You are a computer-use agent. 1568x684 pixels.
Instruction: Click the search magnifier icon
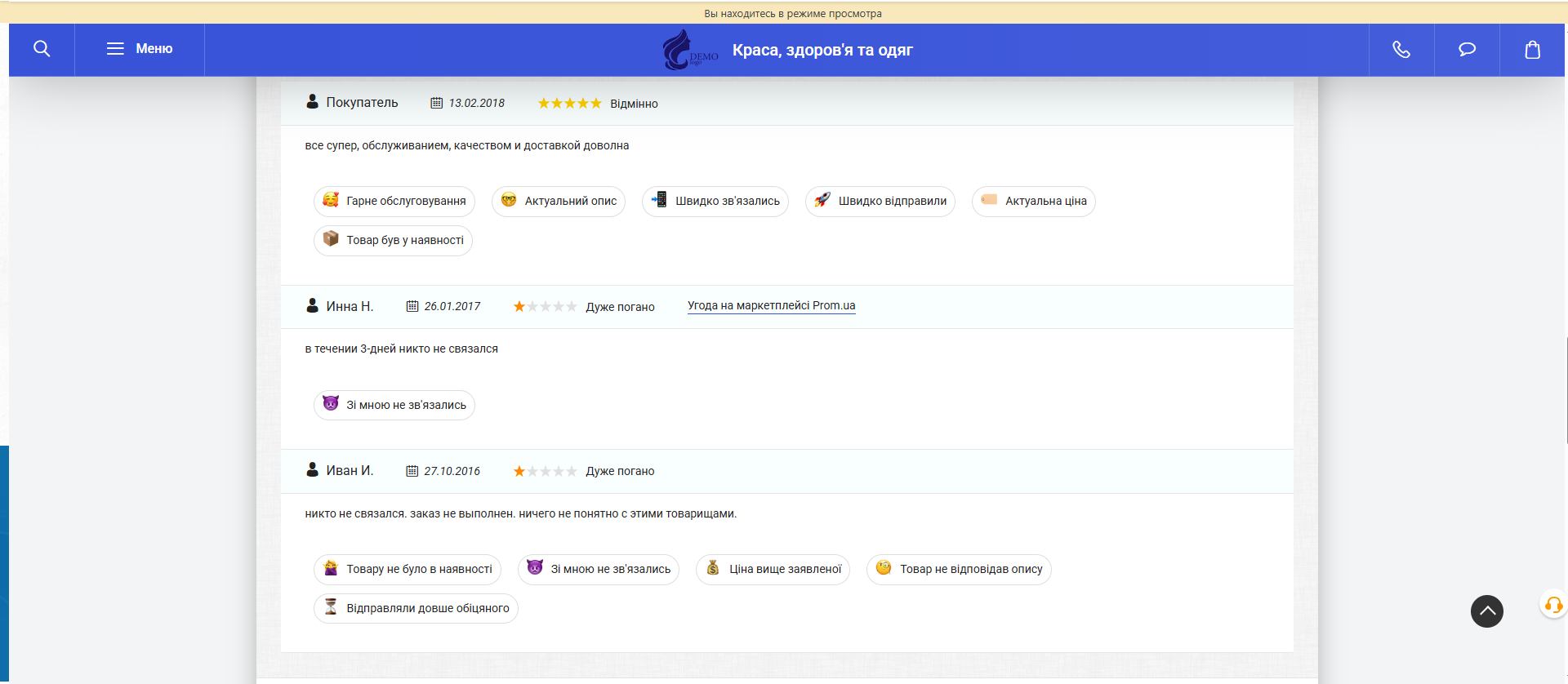click(x=42, y=49)
